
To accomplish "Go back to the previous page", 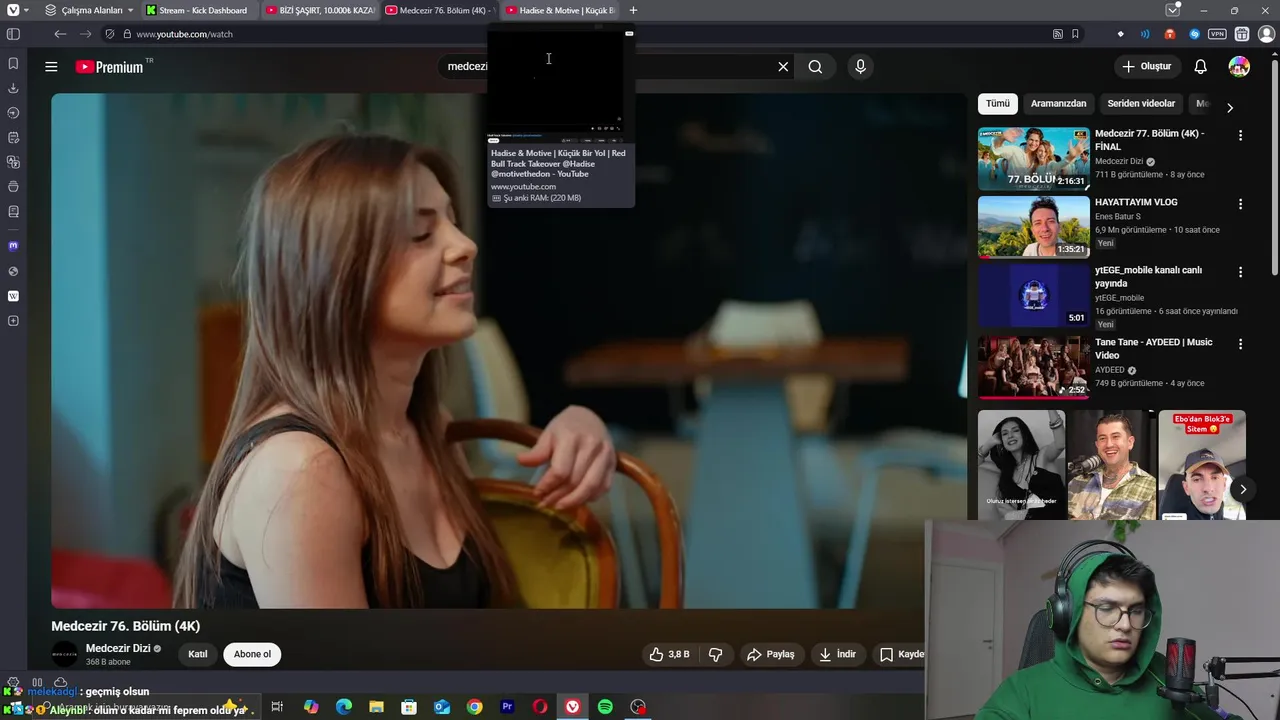I will [60, 34].
